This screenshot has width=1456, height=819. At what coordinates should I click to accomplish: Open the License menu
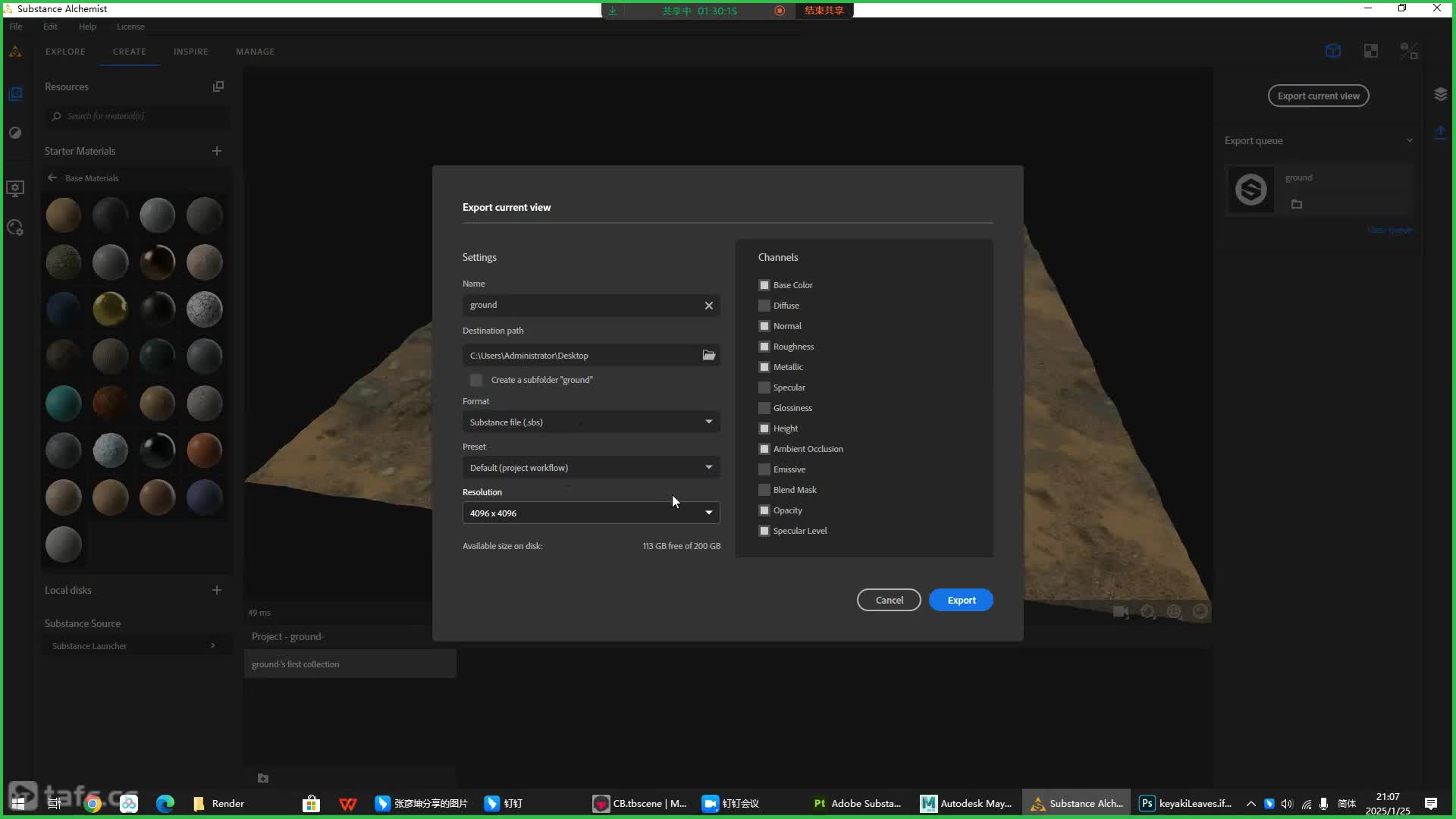click(x=130, y=27)
